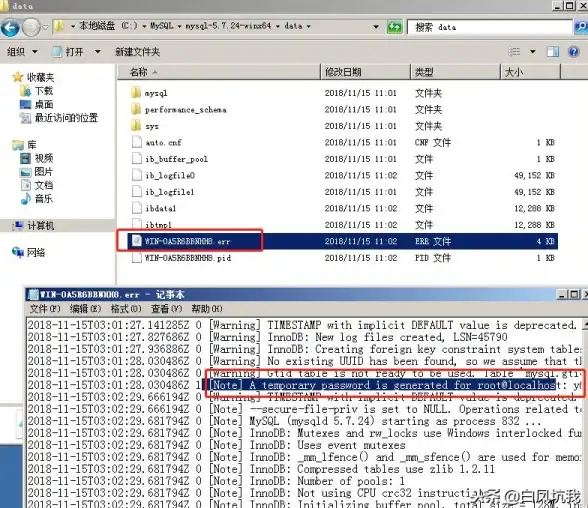Open Notepad 文件(F) menu
Viewport: 588px width, 508px height.
[x=45, y=309]
